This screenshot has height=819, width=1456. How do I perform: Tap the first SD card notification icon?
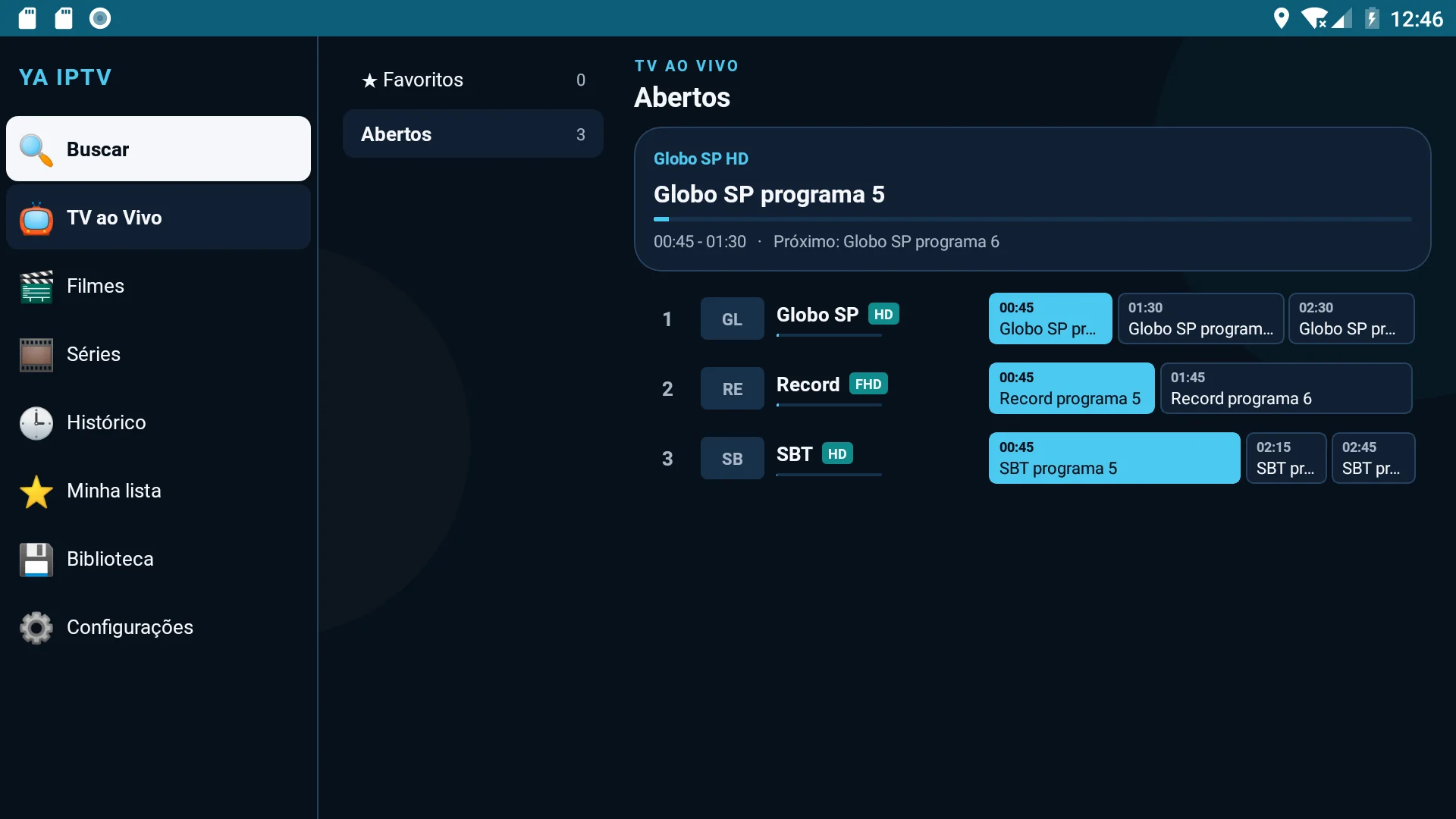tap(27, 18)
